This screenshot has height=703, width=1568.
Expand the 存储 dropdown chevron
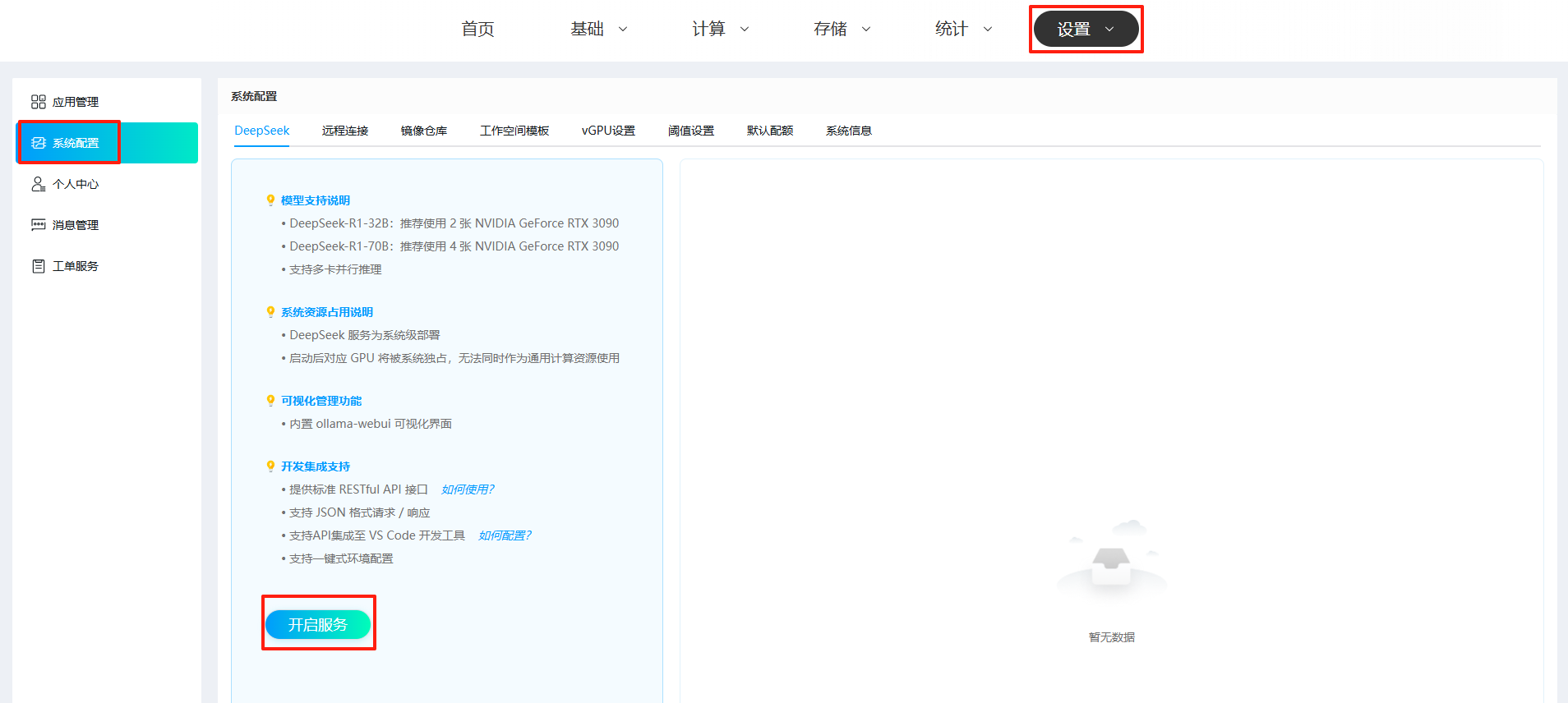866,29
